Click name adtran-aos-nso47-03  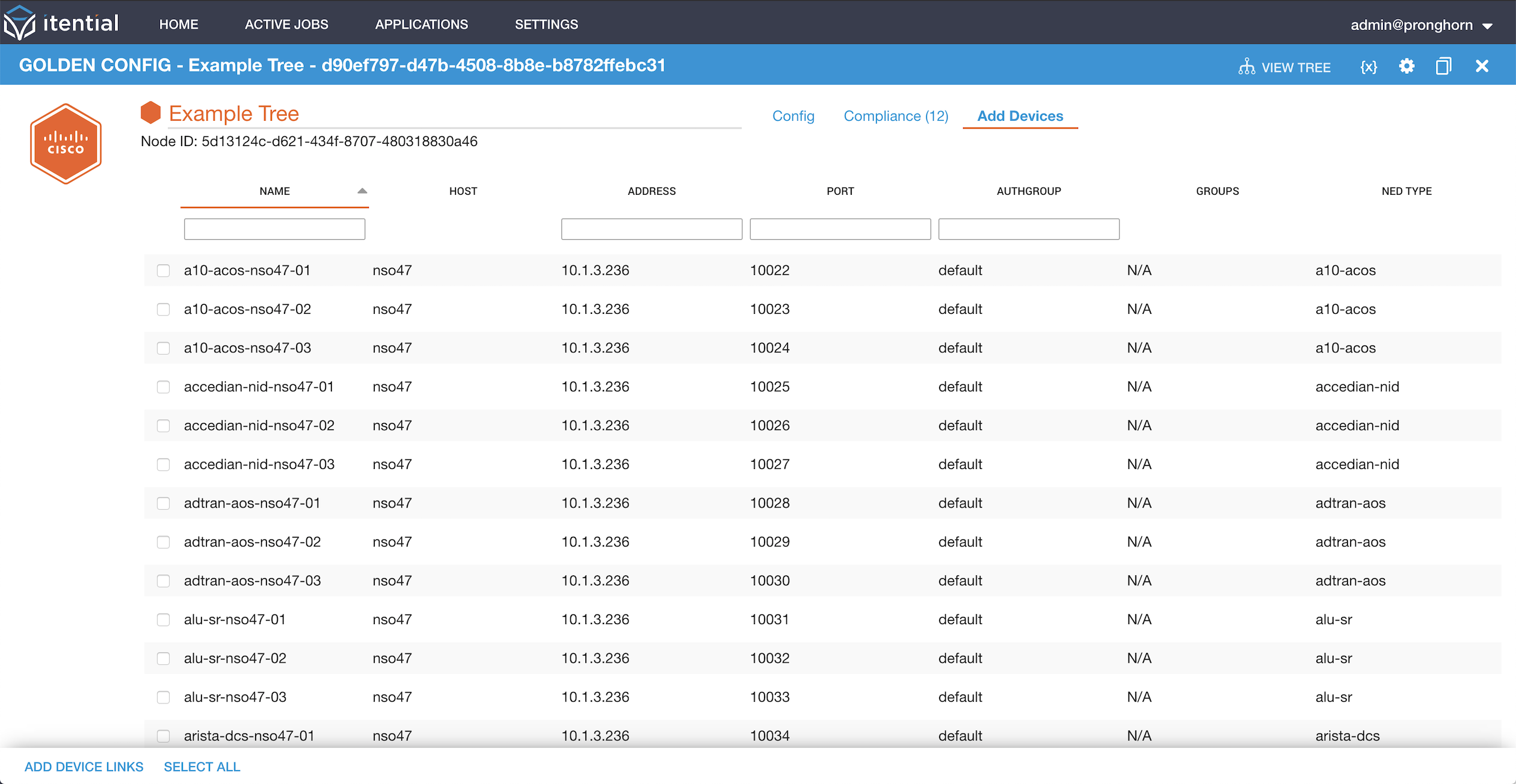tap(252, 581)
